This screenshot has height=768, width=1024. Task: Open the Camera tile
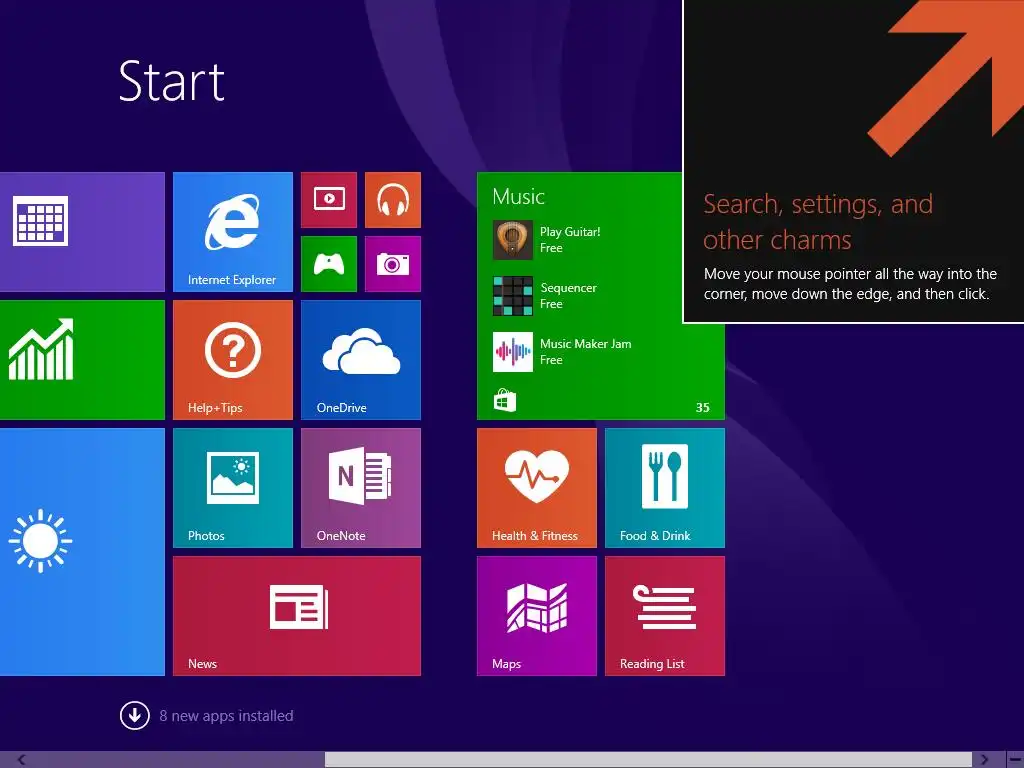click(x=392, y=264)
